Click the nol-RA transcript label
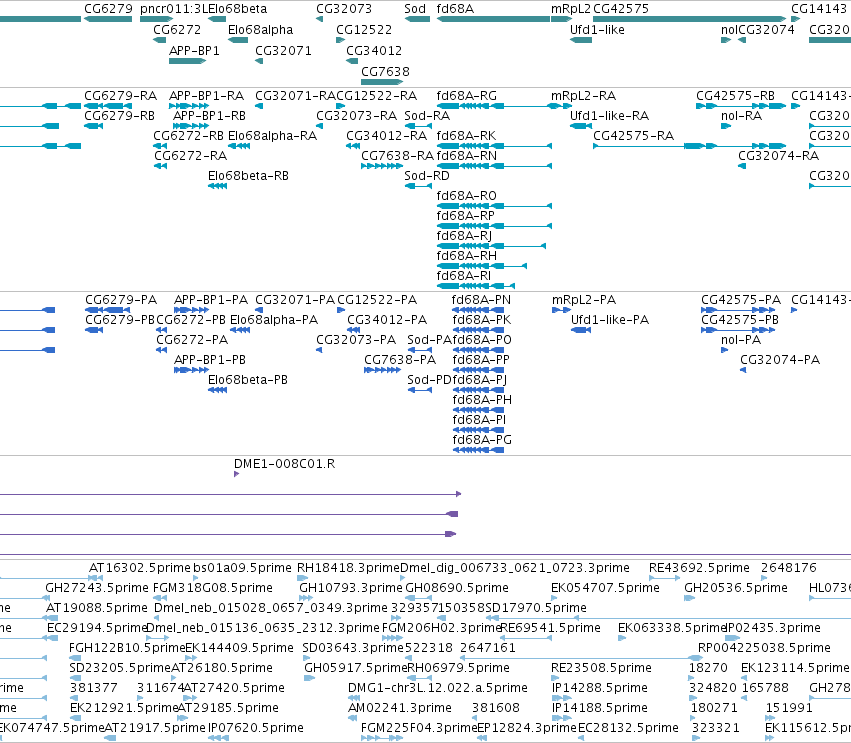The height and width of the screenshot is (743, 851). [x=741, y=116]
